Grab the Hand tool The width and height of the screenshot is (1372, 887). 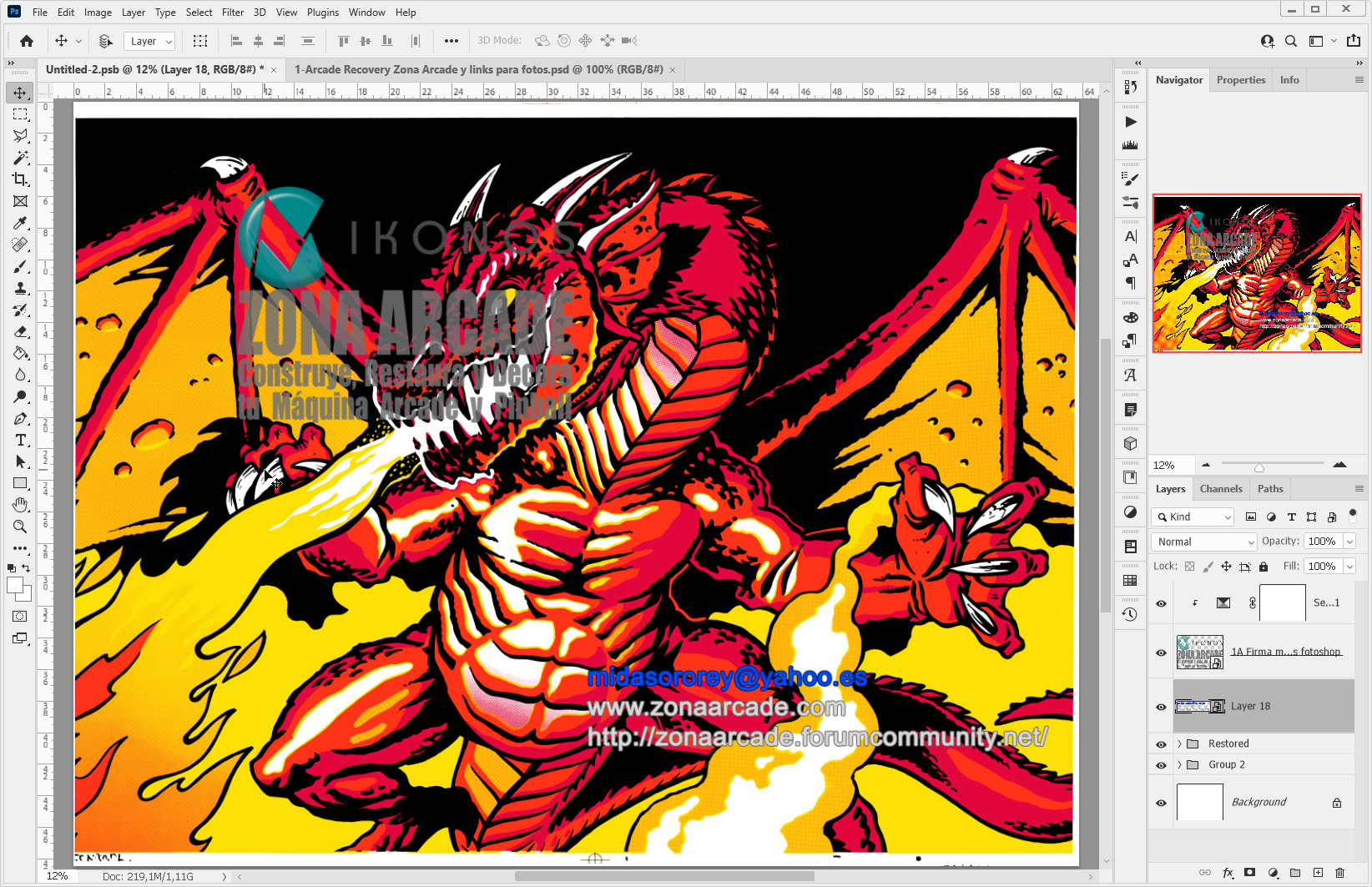(20, 505)
